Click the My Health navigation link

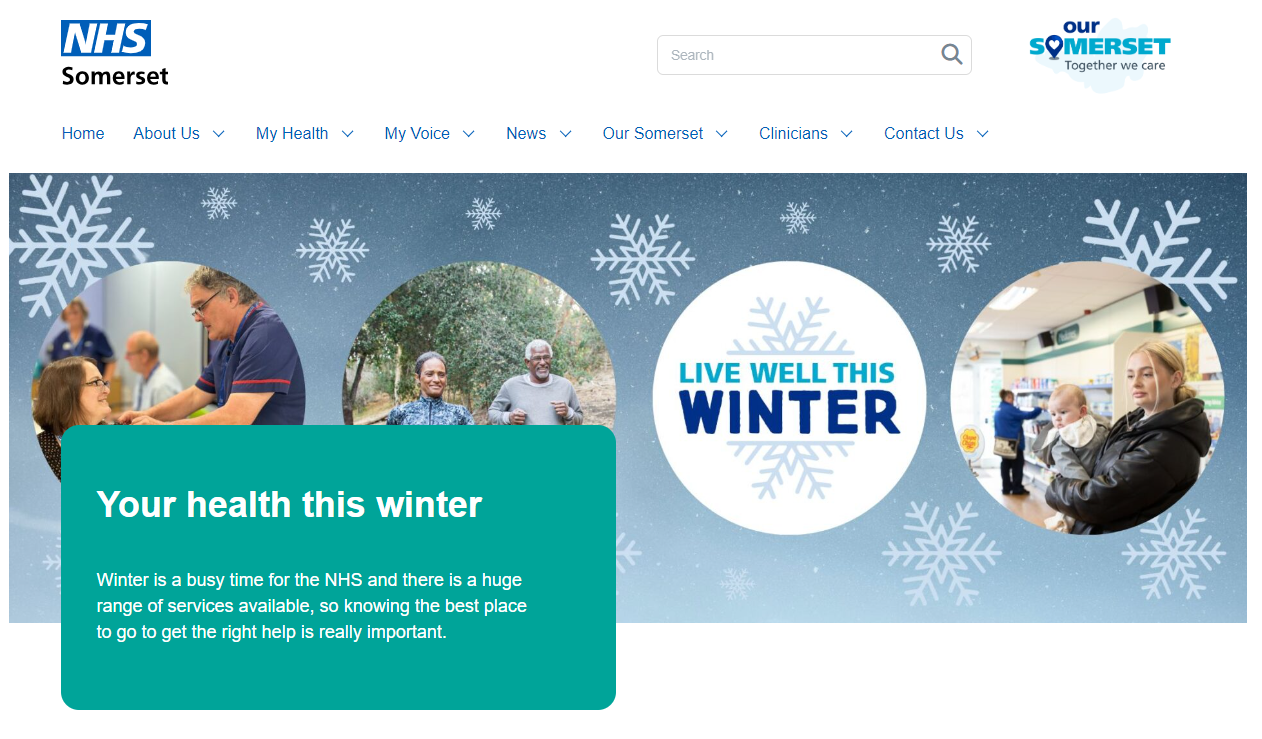292,133
